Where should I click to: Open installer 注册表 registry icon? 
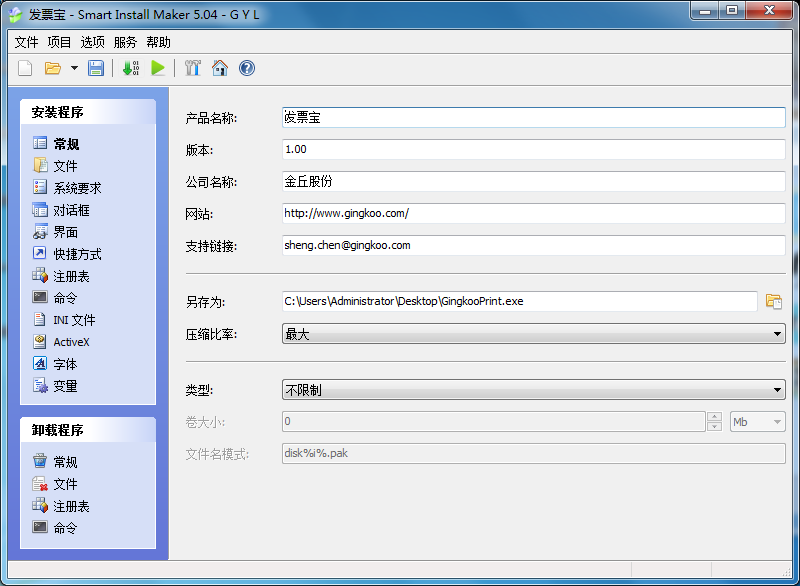[x=40, y=275]
